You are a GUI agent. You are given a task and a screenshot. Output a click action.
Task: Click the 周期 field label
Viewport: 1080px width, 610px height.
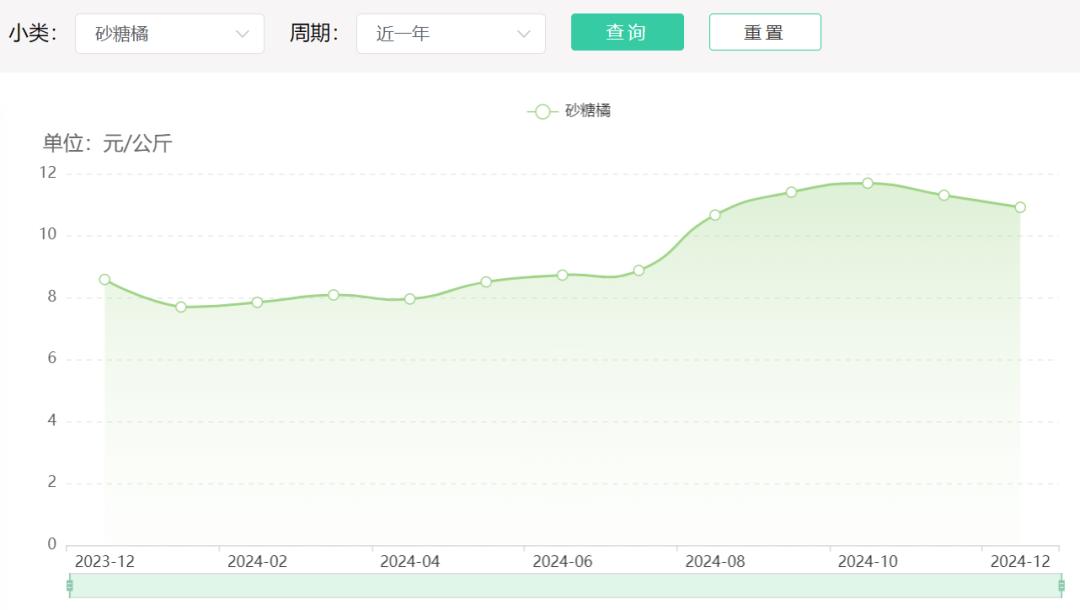tap(314, 33)
